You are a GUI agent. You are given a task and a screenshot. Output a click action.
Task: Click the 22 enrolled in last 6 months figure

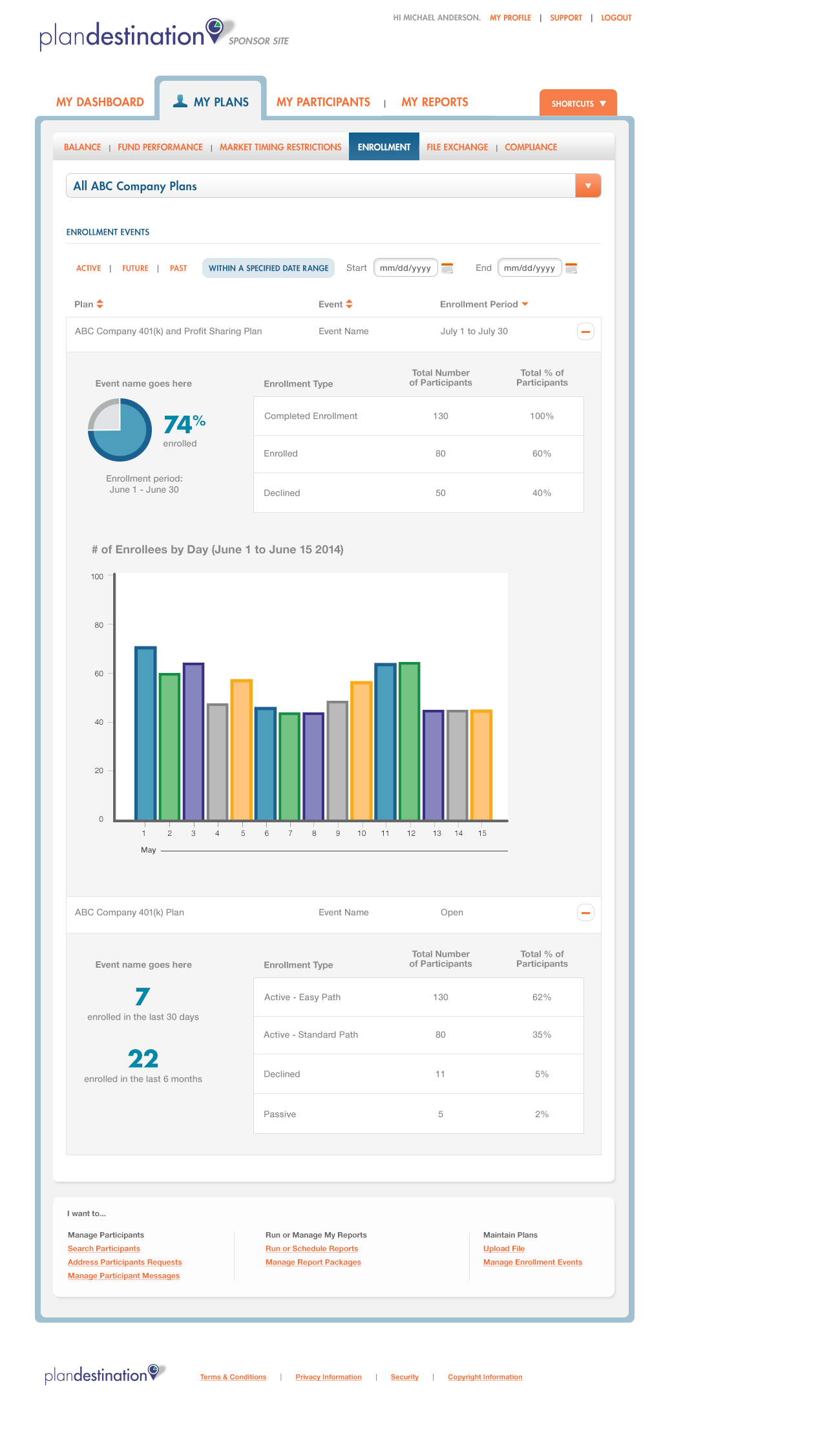tap(143, 1059)
